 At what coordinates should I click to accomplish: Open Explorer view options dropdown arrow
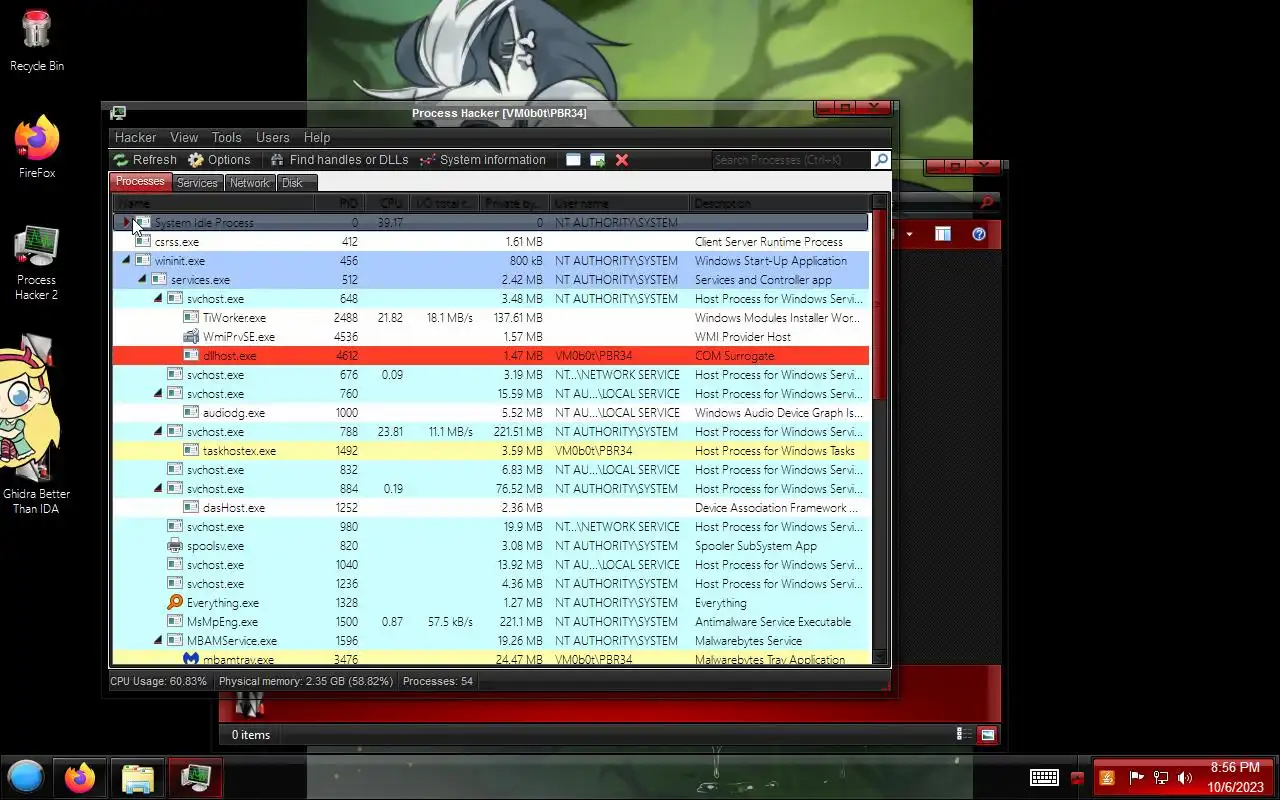(x=909, y=234)
